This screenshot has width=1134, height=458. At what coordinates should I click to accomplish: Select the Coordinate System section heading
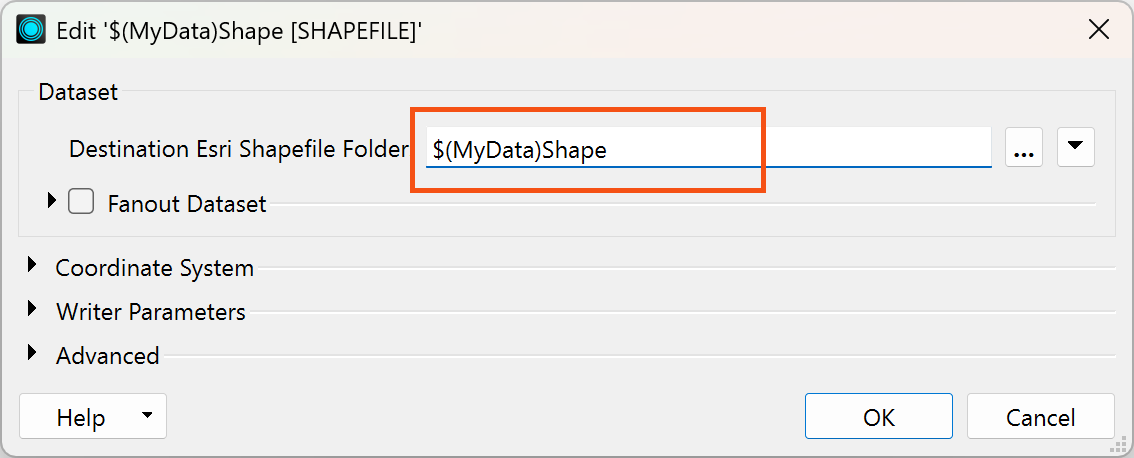click(155, 268)
